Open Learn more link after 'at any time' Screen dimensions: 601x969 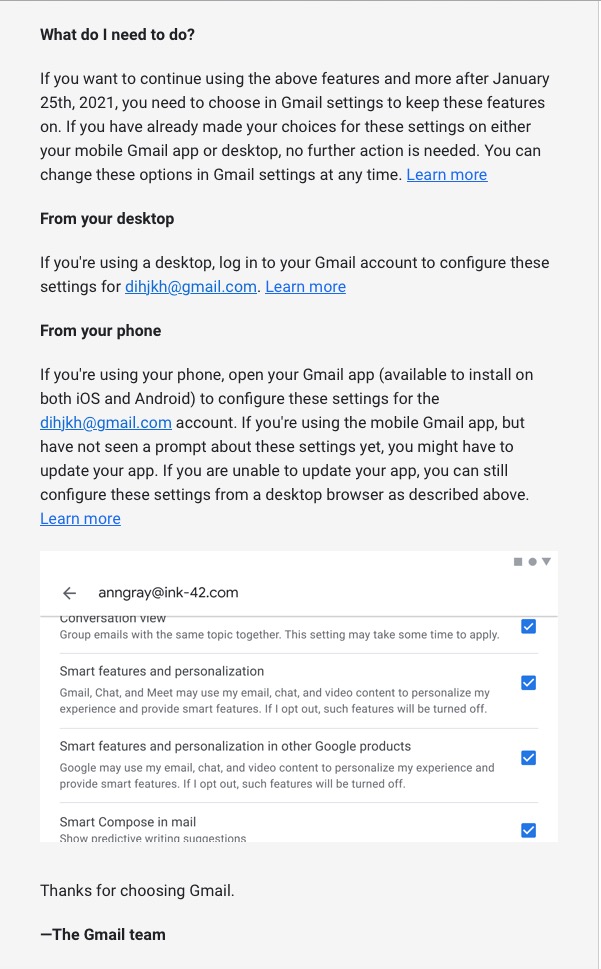(x=446, y=174)
